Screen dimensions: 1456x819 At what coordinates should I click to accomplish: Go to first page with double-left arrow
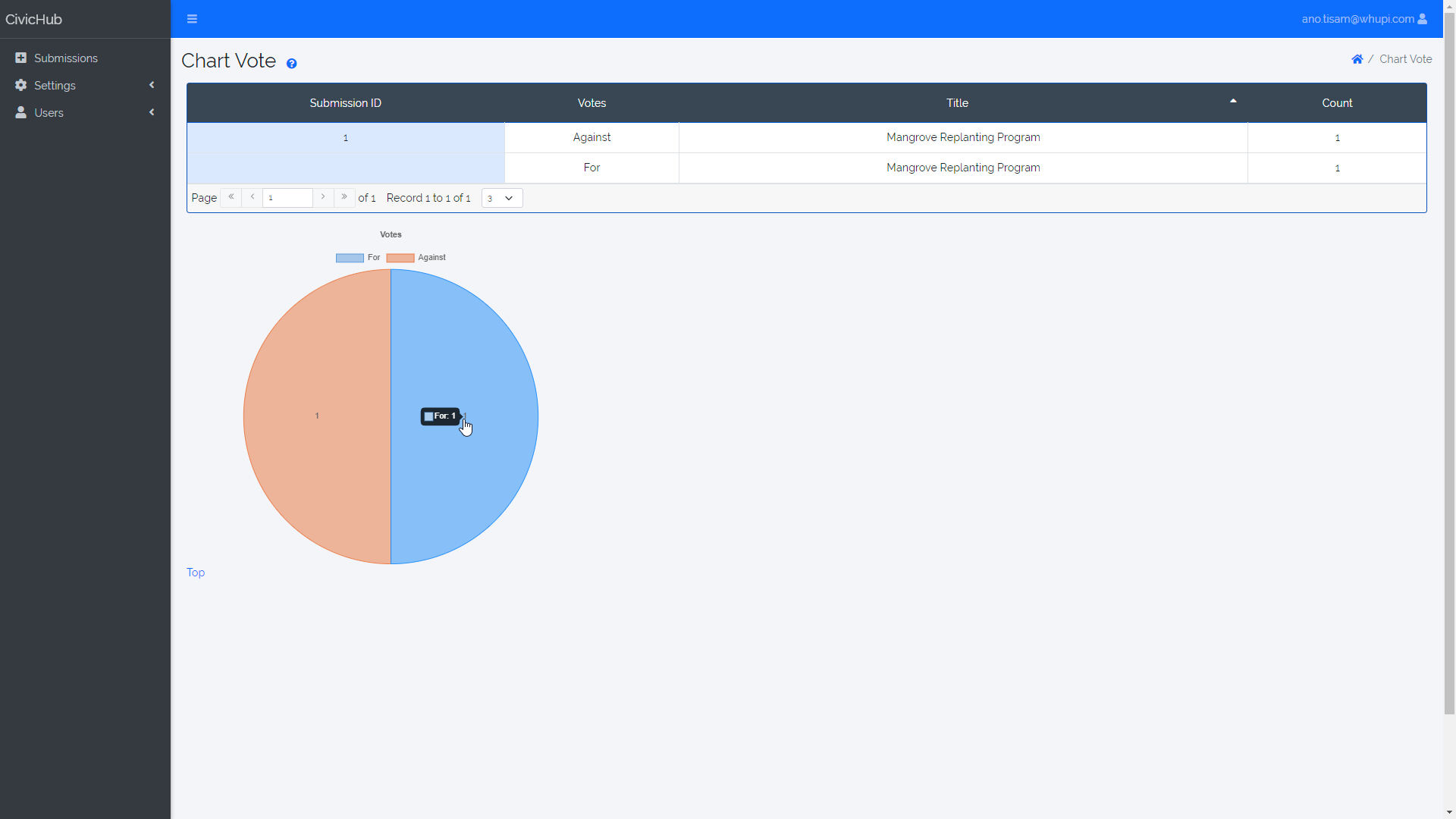[x=231, y=197]
